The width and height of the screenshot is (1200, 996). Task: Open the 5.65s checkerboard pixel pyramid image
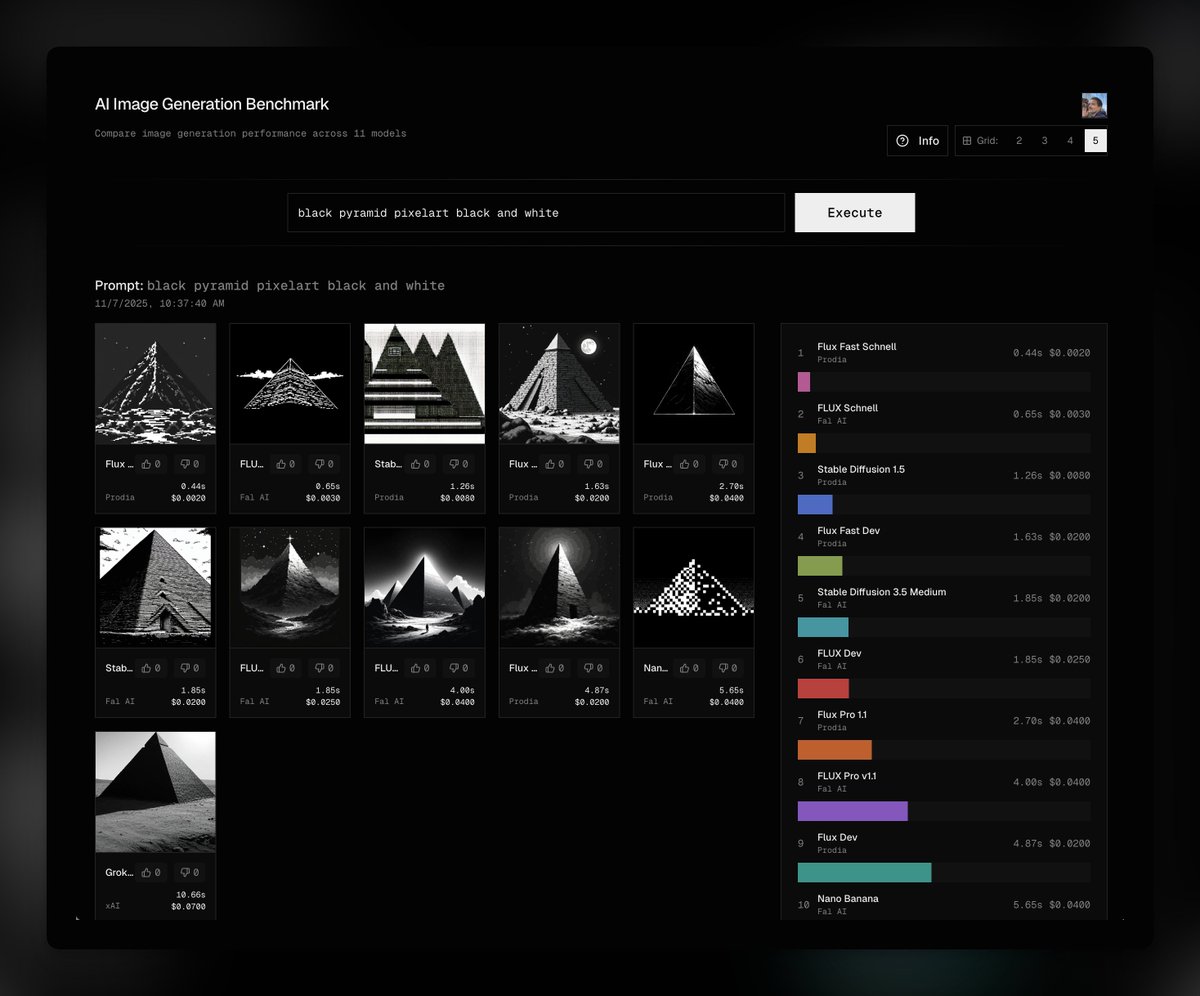693,587
